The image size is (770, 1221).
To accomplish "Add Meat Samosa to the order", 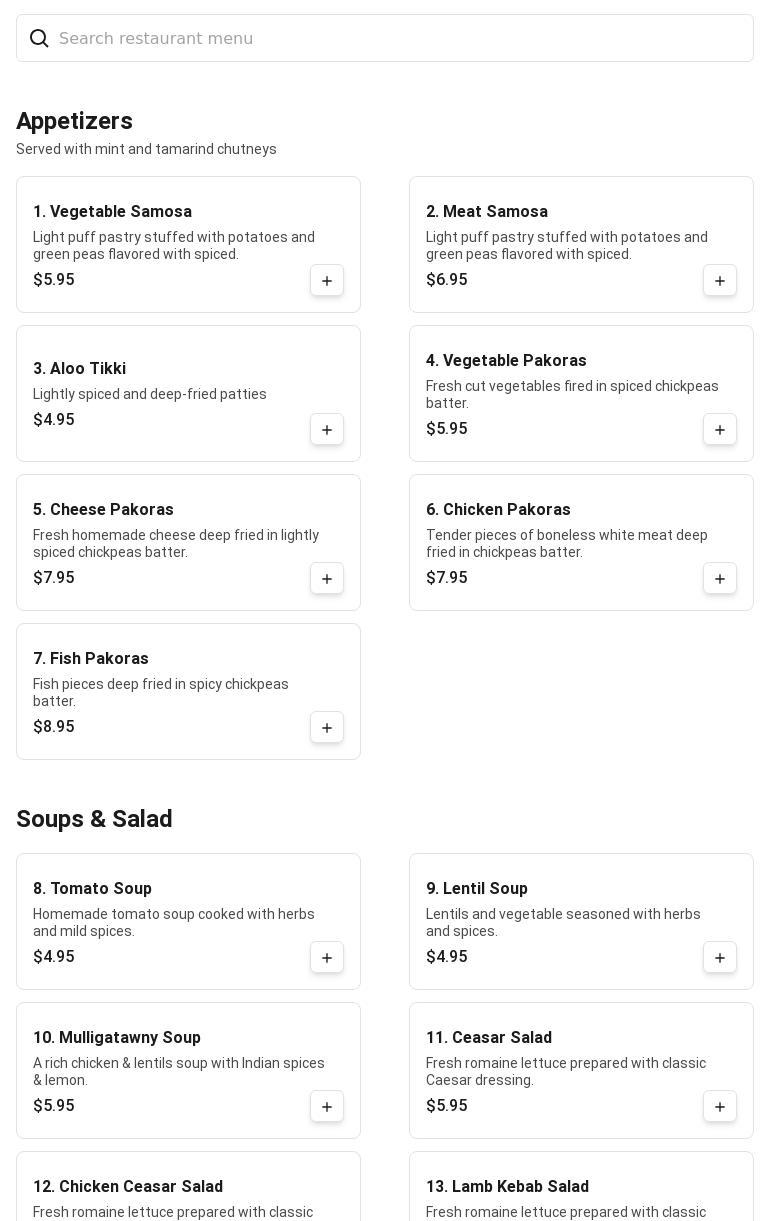I will point(720,281).
